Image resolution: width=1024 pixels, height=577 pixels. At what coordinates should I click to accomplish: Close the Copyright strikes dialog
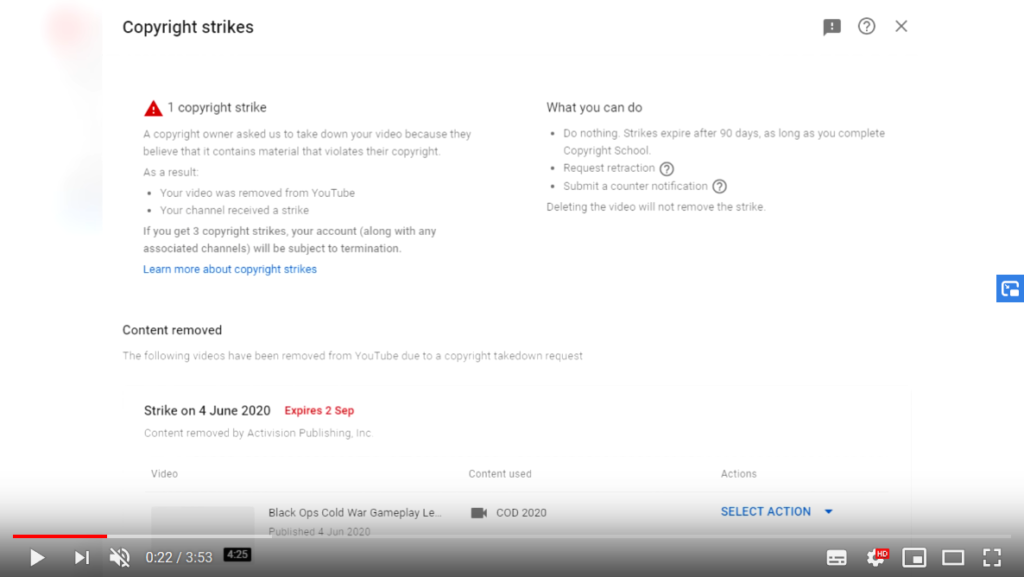click(901, 26)
